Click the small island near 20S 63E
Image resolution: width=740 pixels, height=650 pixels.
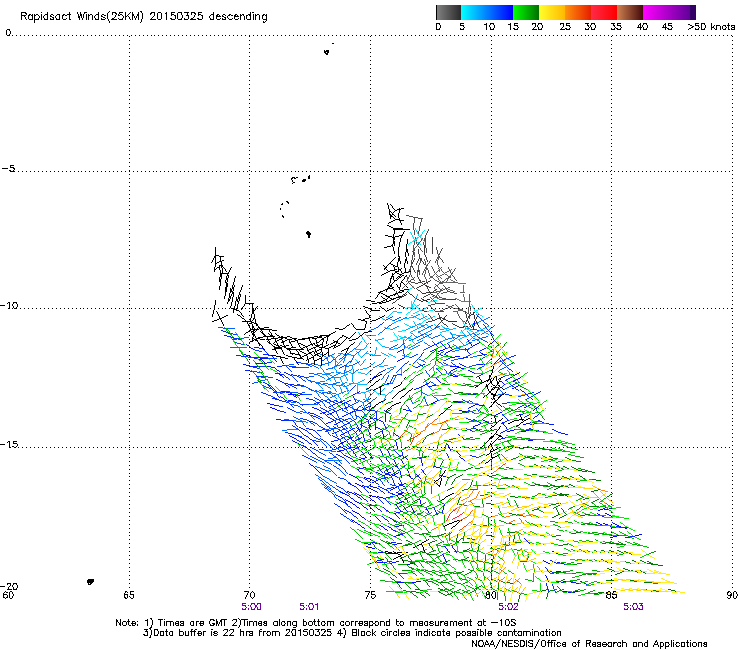(x=91, y=582)
